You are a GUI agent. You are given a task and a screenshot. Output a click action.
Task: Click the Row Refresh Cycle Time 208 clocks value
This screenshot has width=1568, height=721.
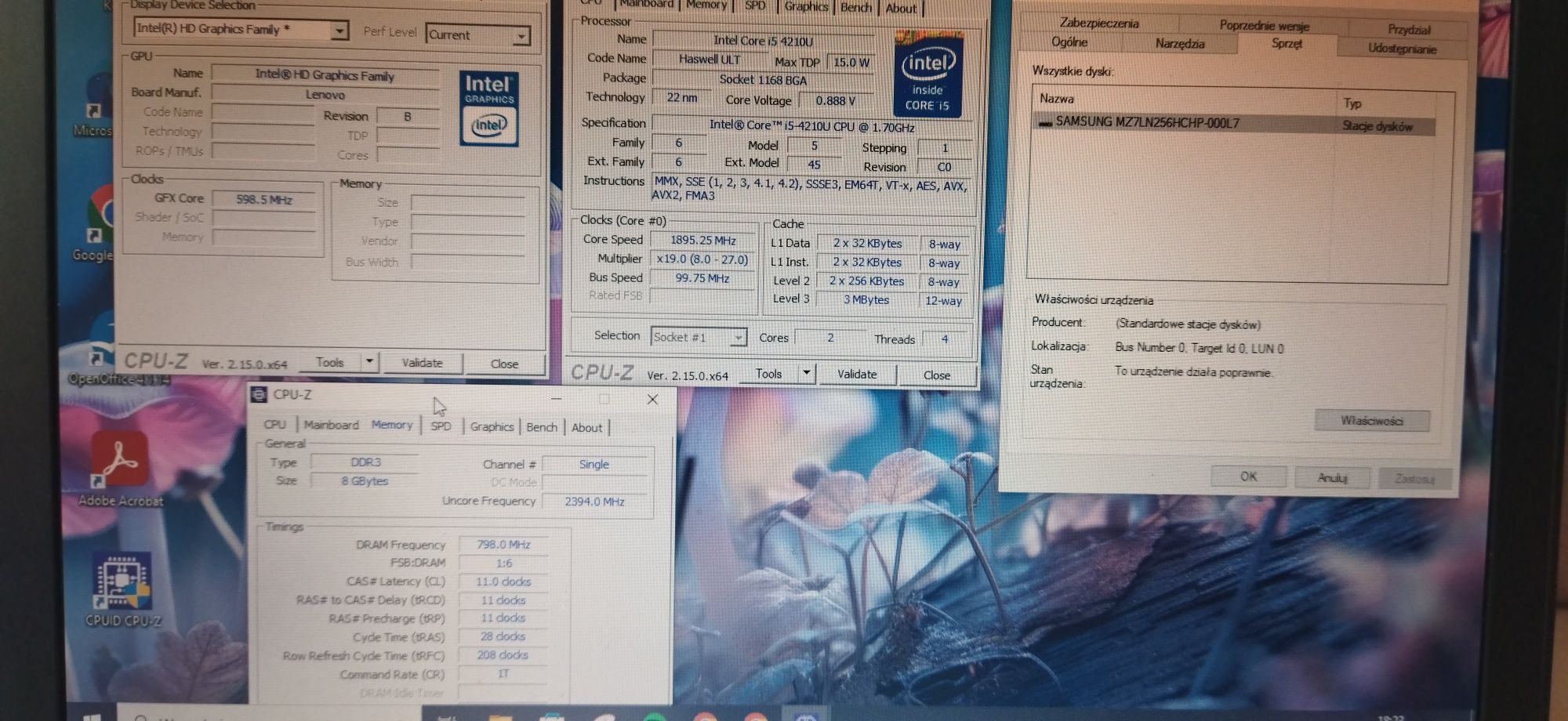pyautogui.click(x=503, y=655)
